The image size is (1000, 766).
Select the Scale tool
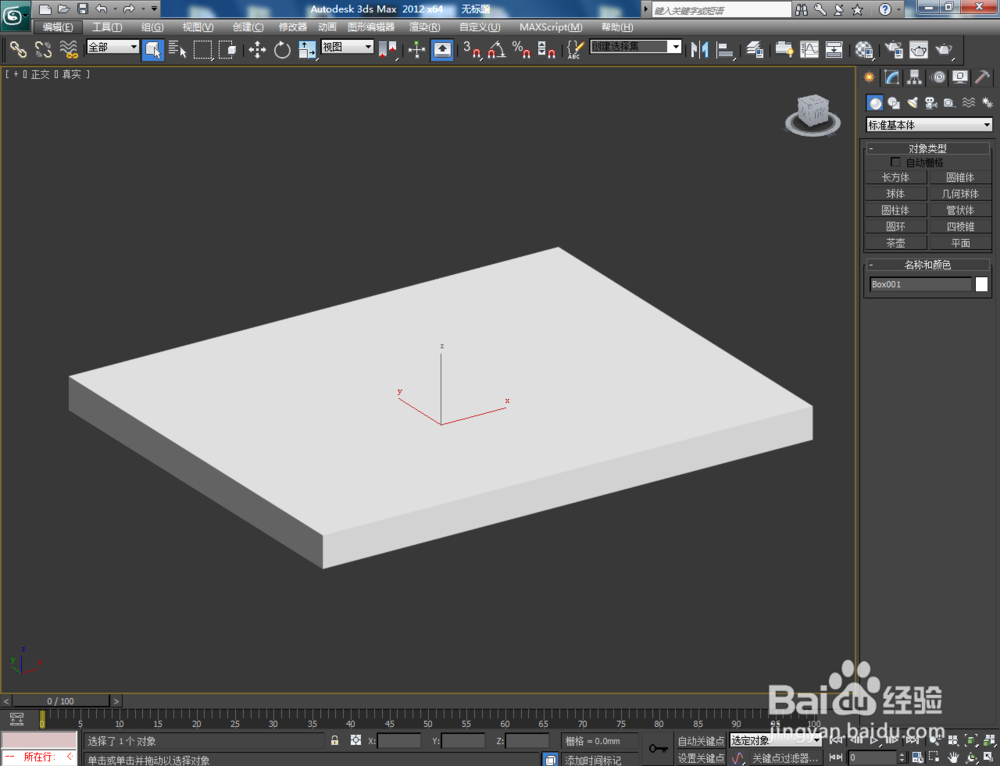point(307,50)
